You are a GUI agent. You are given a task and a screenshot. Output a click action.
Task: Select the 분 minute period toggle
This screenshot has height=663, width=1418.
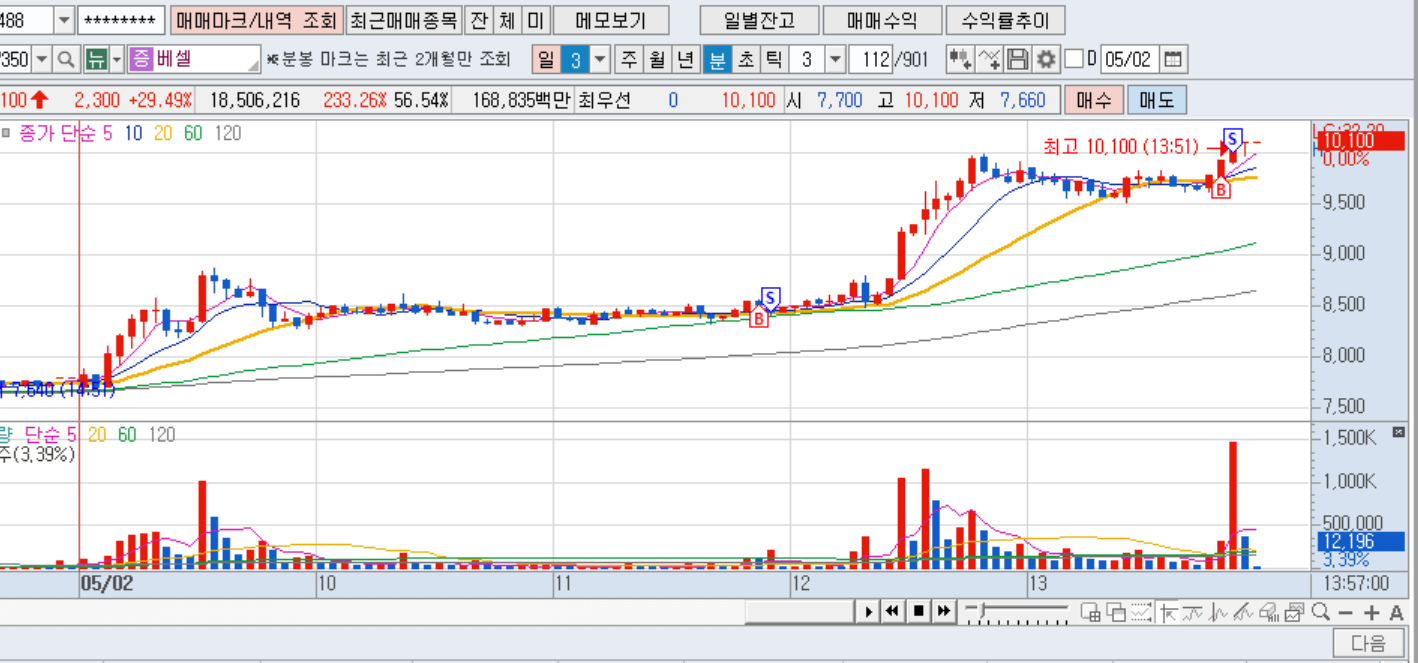717,60
